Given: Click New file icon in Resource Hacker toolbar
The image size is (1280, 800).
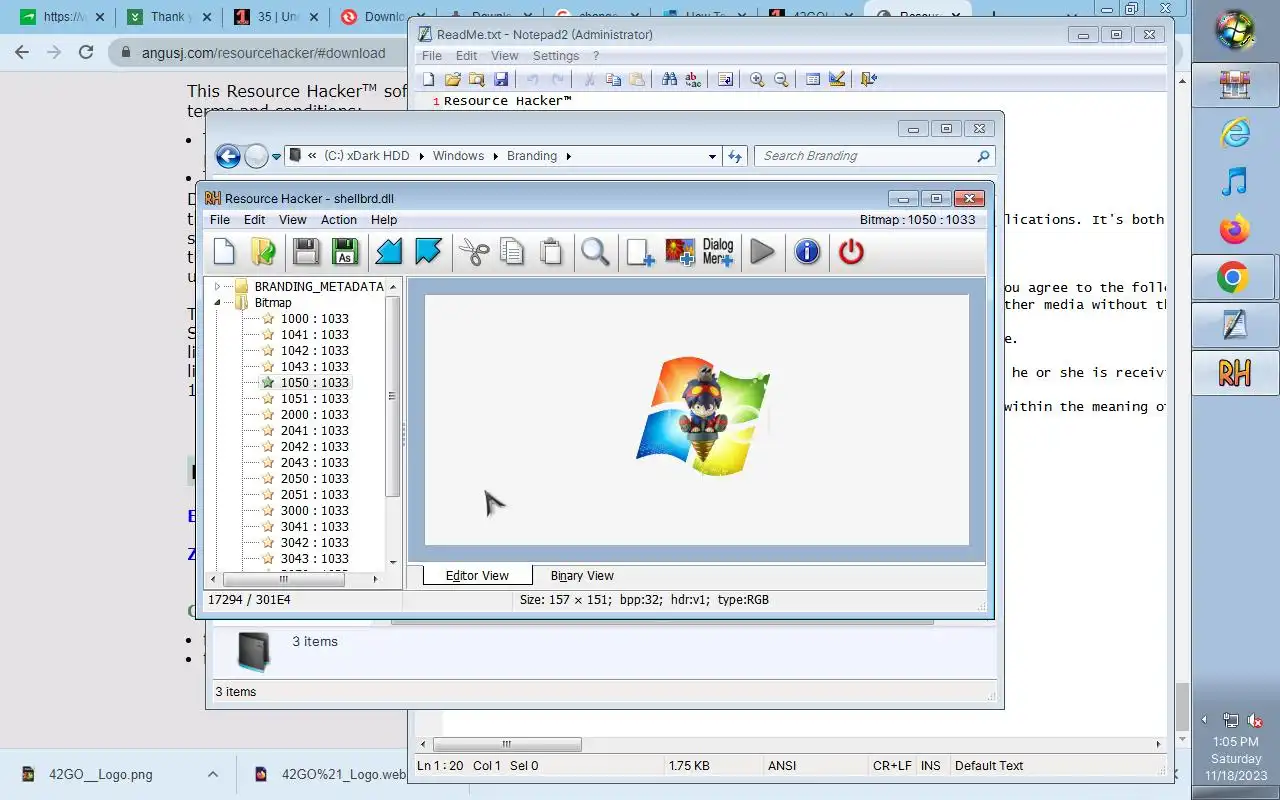Looking at the screenshot, I should click(224, 252).
